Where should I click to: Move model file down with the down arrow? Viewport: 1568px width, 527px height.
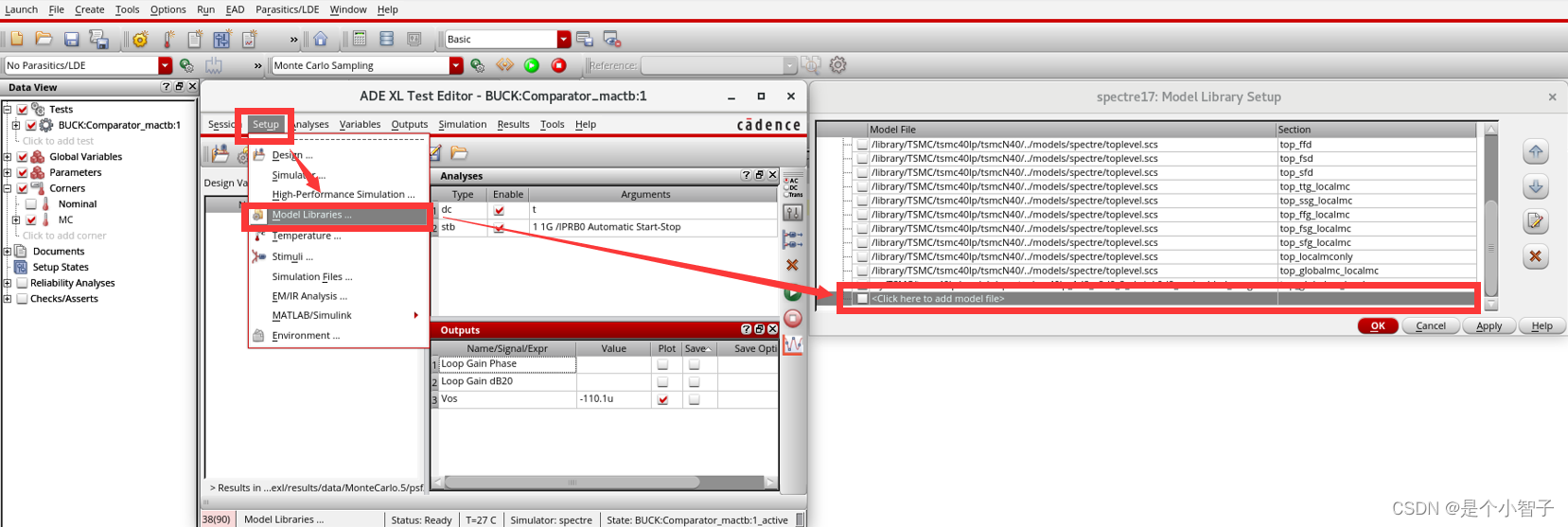[x=1535, y=186]
